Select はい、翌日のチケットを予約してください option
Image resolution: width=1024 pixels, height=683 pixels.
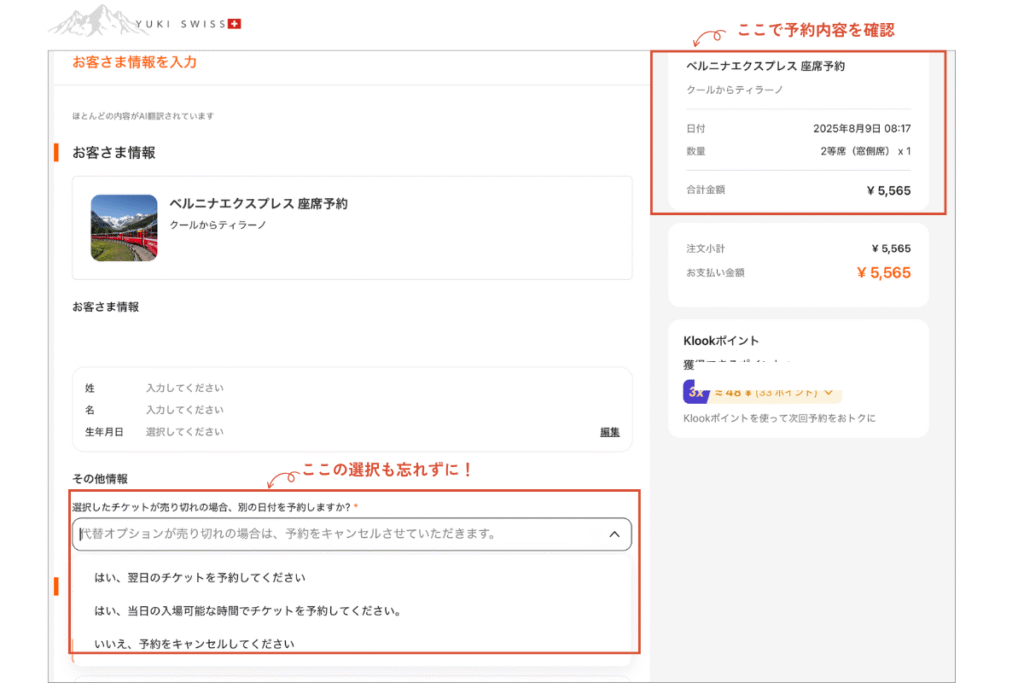click(x=200, y=578)
